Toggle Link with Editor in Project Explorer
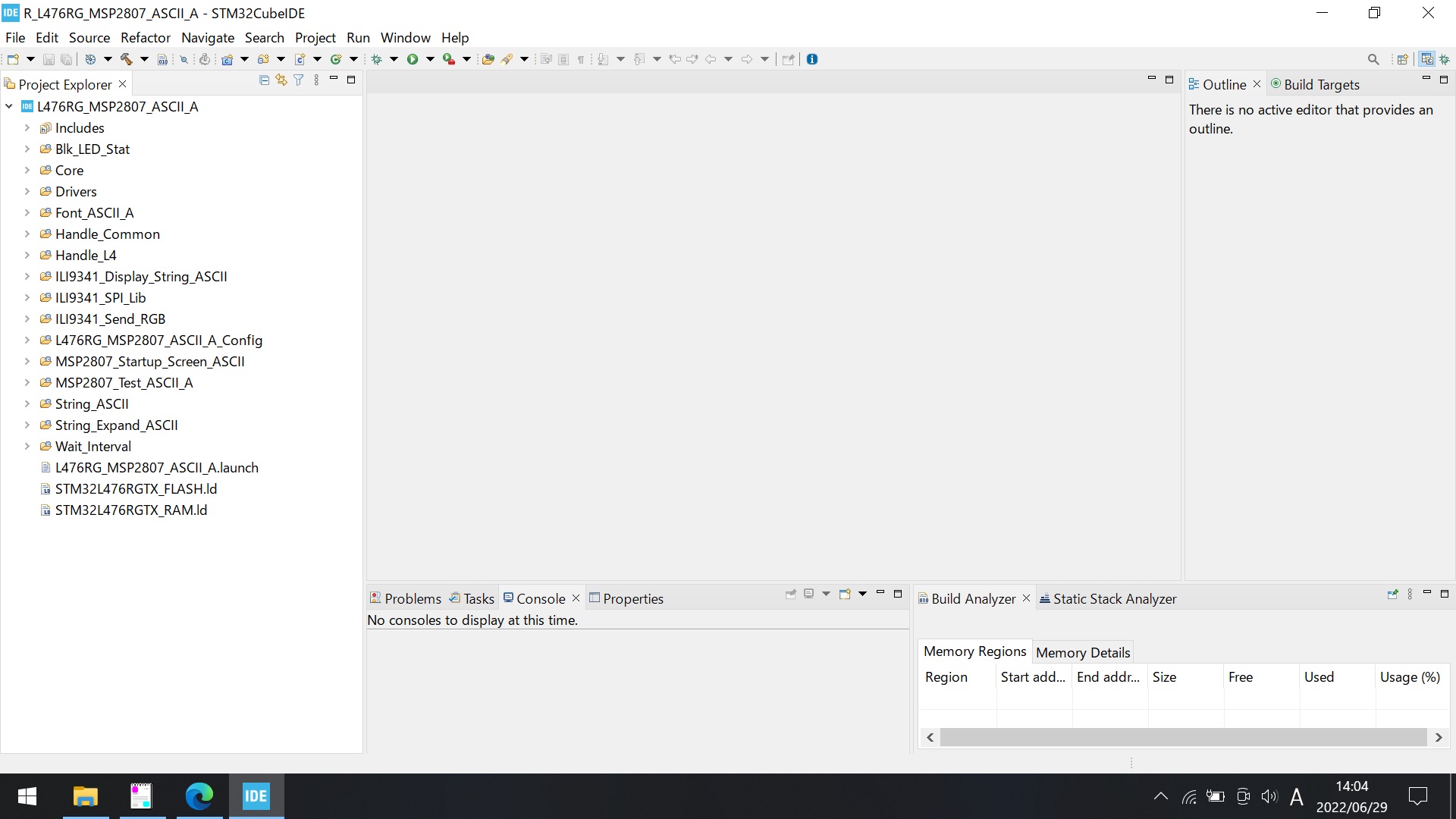The height and width of the screenshot is (819, 1456). (x=281, y=80)
